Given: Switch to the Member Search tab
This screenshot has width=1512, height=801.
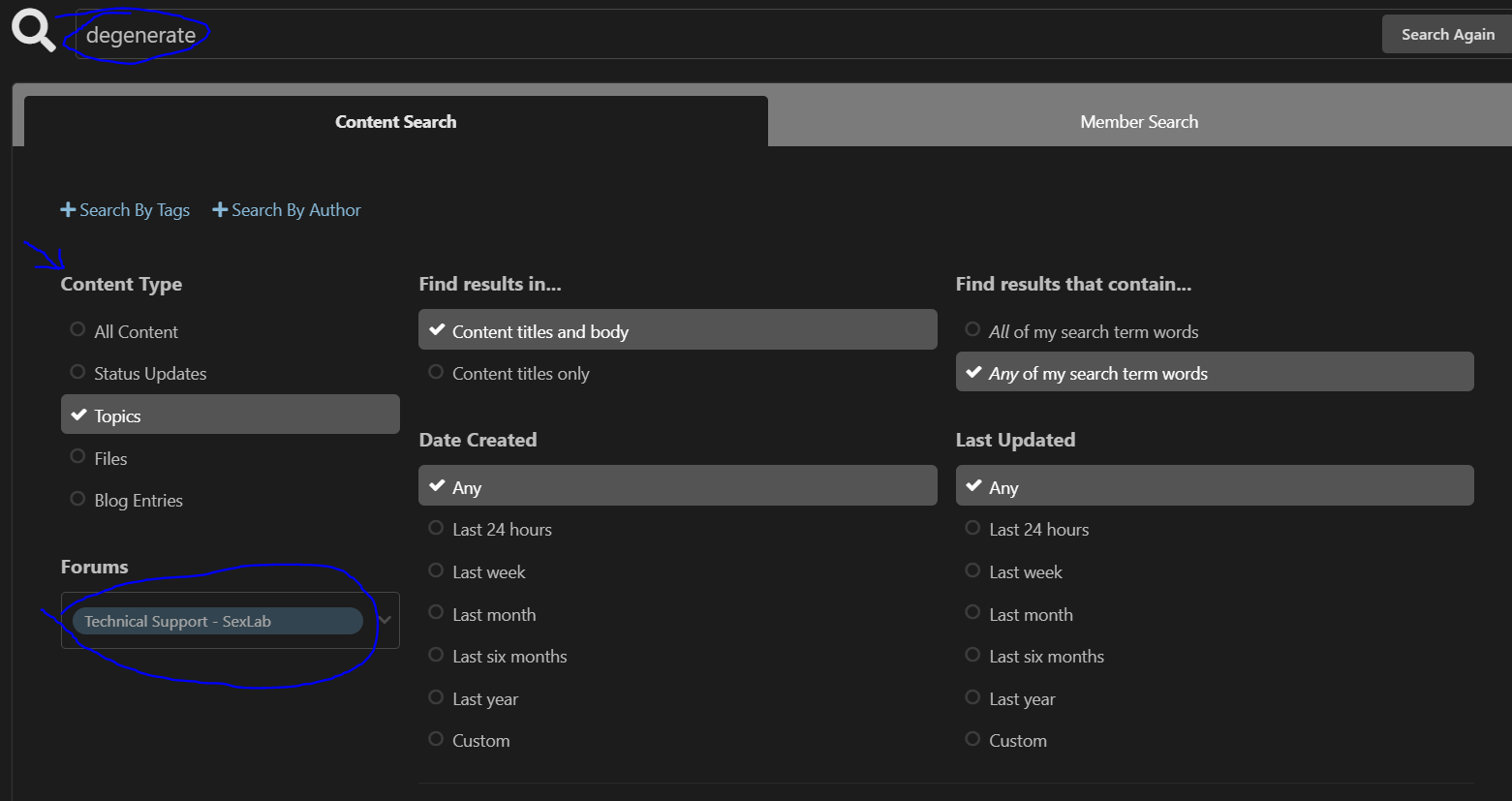Looking at the screenshot, I should tap(1139, 121).
